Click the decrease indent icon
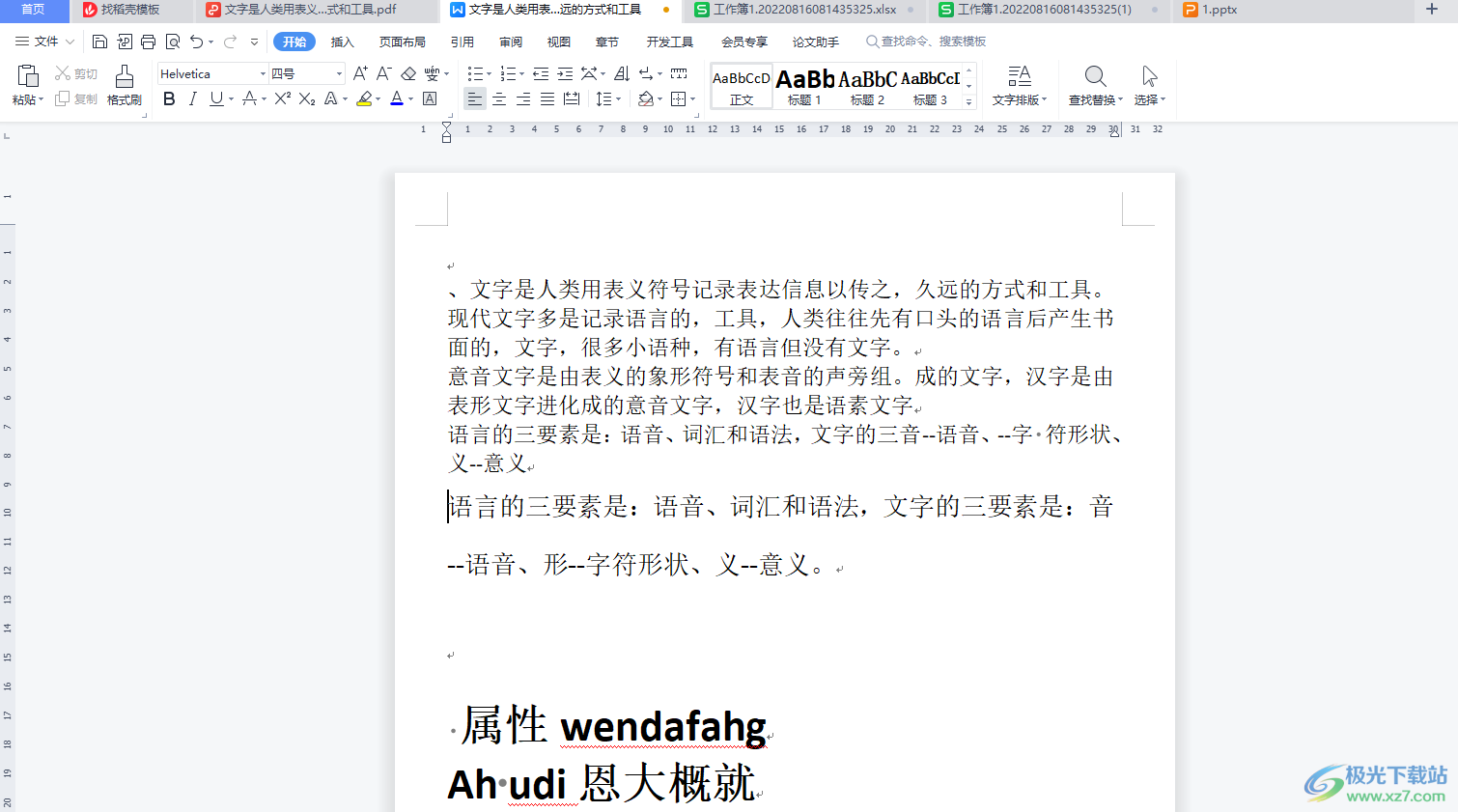 pyautogui.click(x=541, y=73)
